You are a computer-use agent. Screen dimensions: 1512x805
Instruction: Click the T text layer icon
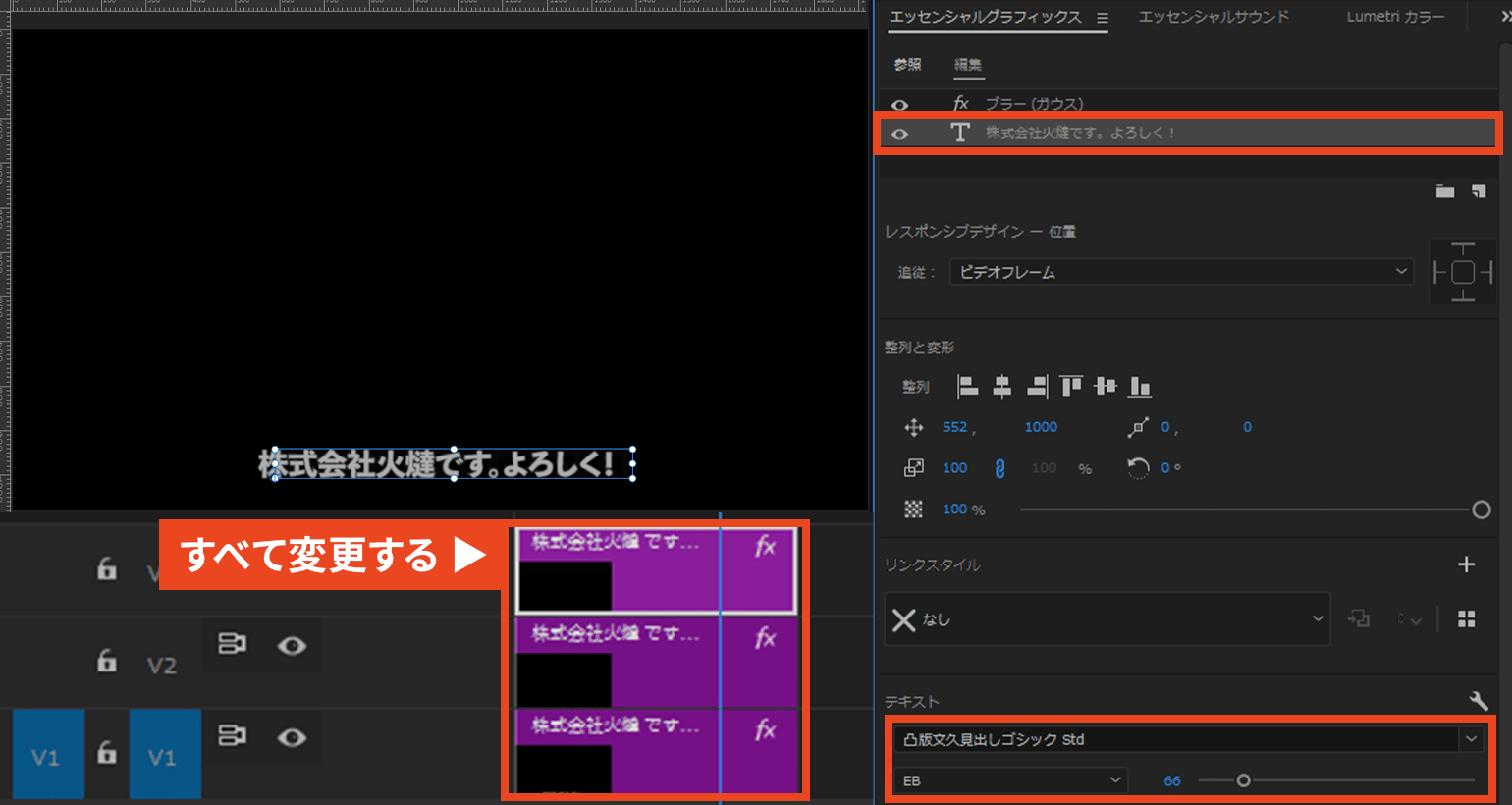point(960,133)
